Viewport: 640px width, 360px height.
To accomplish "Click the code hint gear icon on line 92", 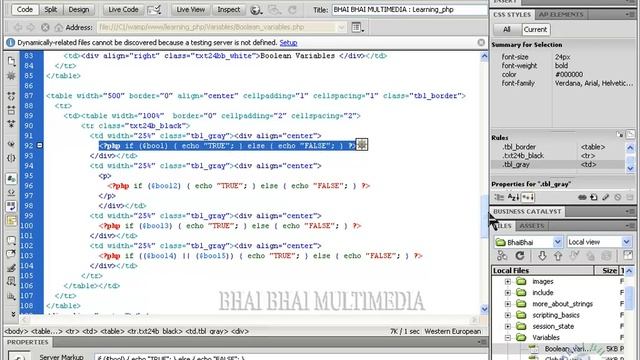I will point(362,144).
